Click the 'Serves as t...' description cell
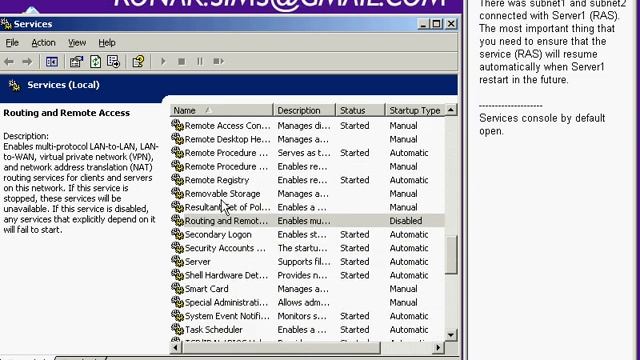 pos(304,153)
